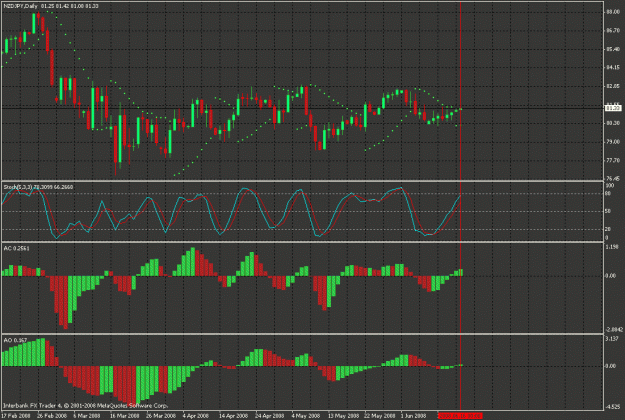This screenshot has height=420, width=625.
Task: Click the 79.00 price axis value
Action: [613, 142]
